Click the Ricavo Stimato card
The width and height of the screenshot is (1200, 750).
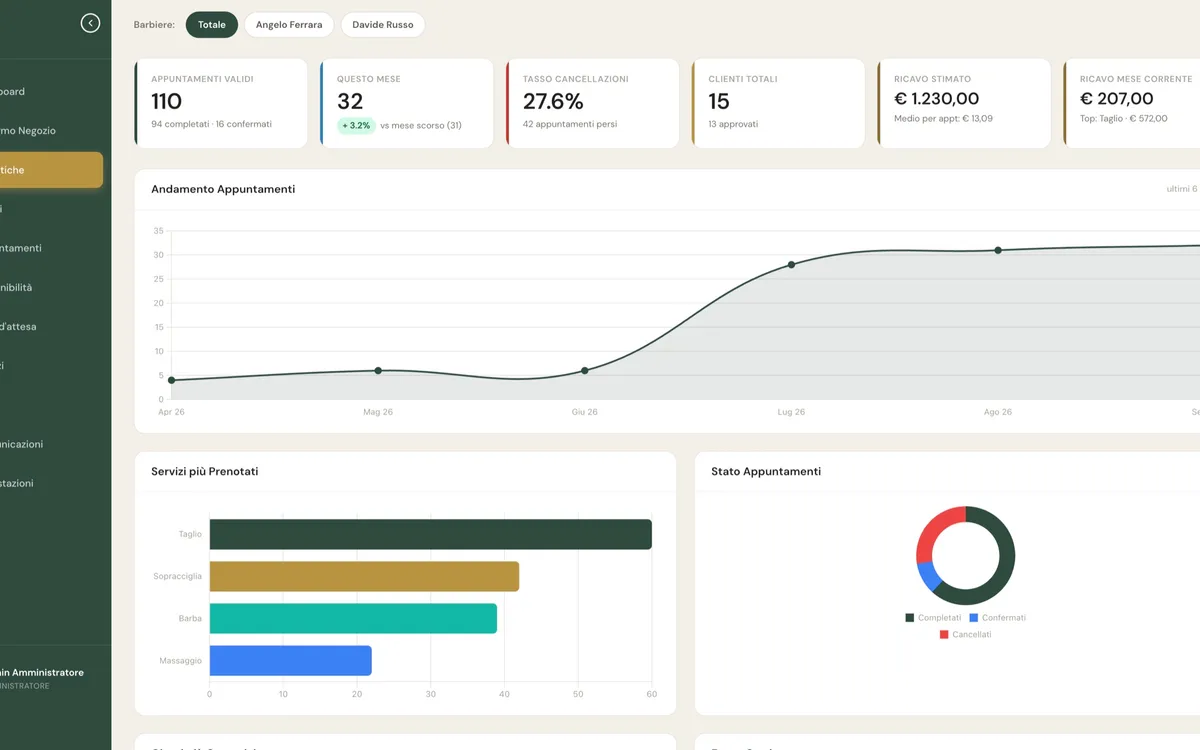(964, 103)
